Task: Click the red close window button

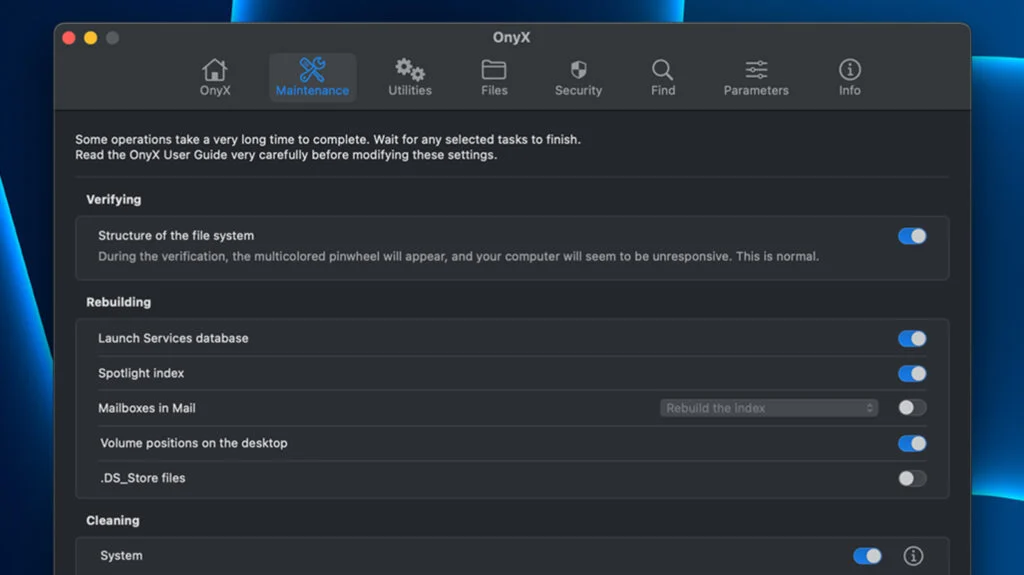Action: point(69,38)
